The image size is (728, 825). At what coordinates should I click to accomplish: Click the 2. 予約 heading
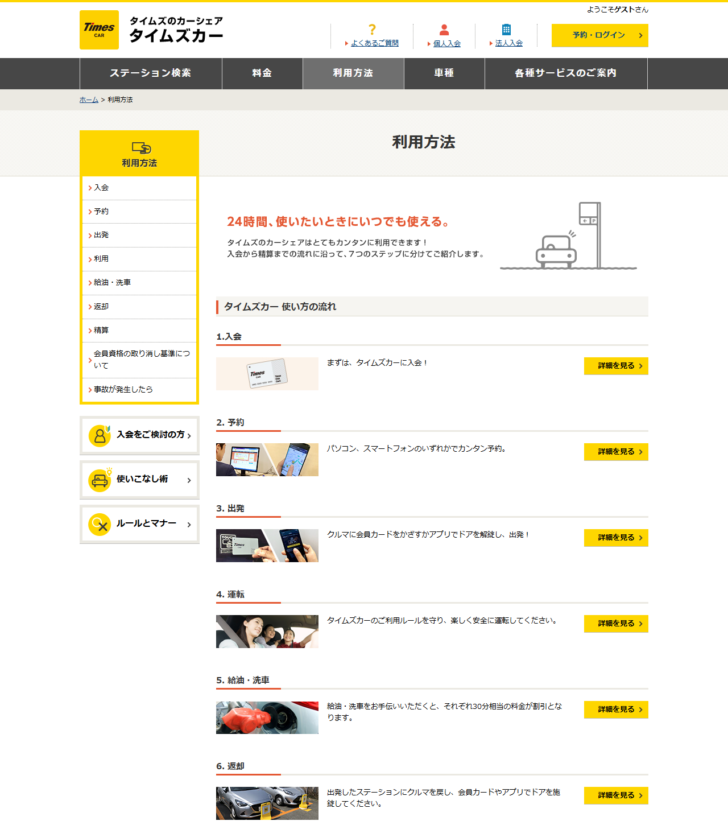coord(230,422)
